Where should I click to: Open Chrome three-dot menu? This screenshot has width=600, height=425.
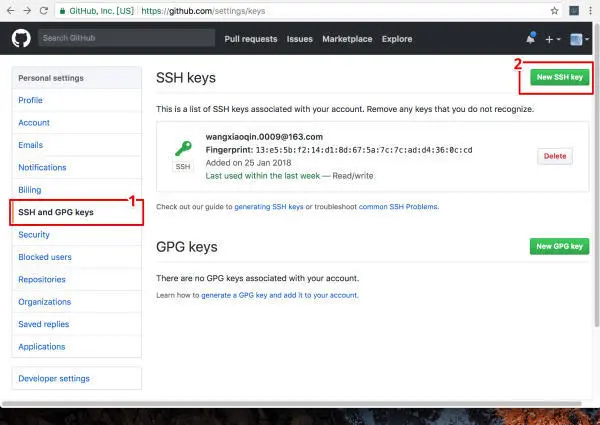click(591, 11)
